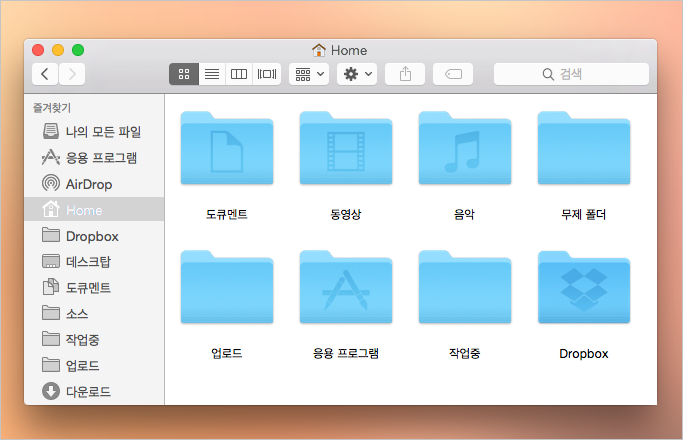Open 다운로드 in the sidebar
This screenshot has height=440, width=683.
tap(95, 391)
